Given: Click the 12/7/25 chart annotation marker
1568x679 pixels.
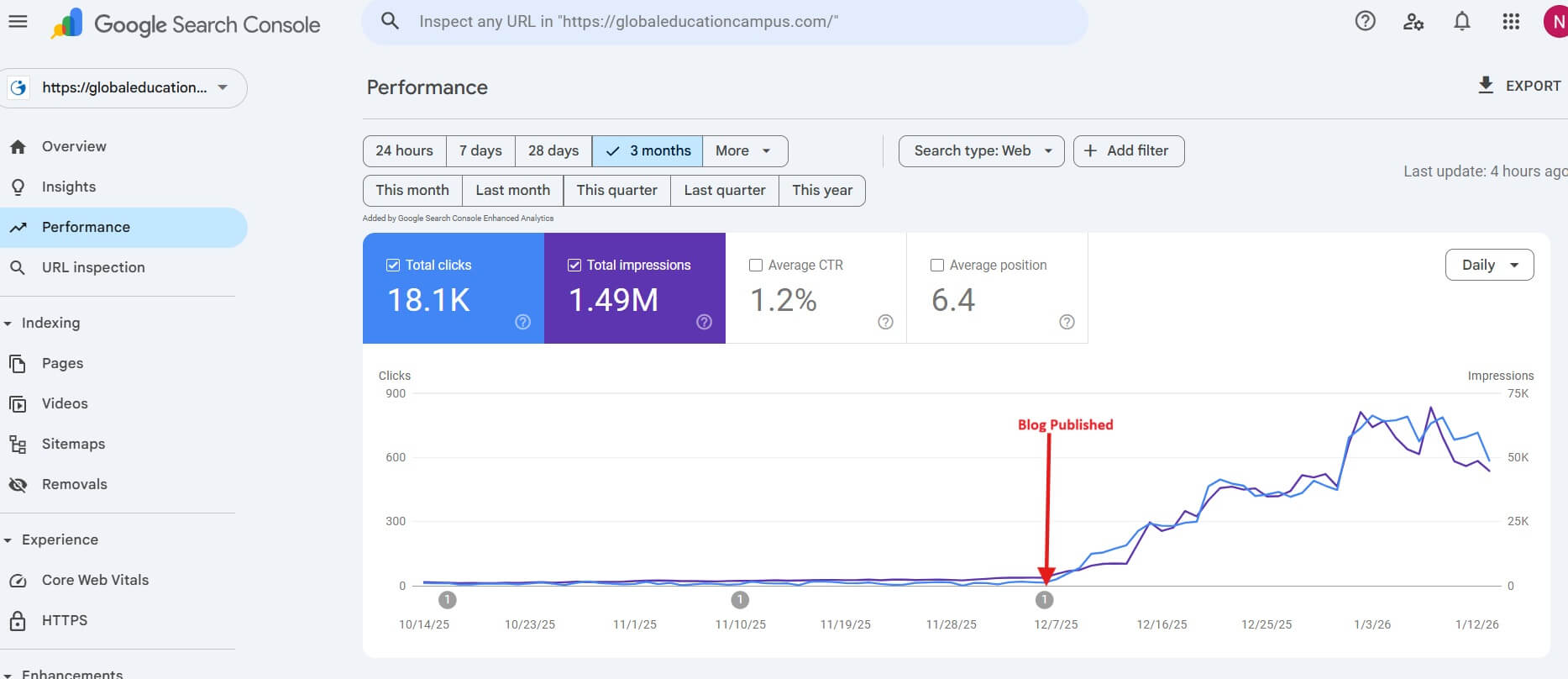Looking at the screenshot, I should point(1044,600).
